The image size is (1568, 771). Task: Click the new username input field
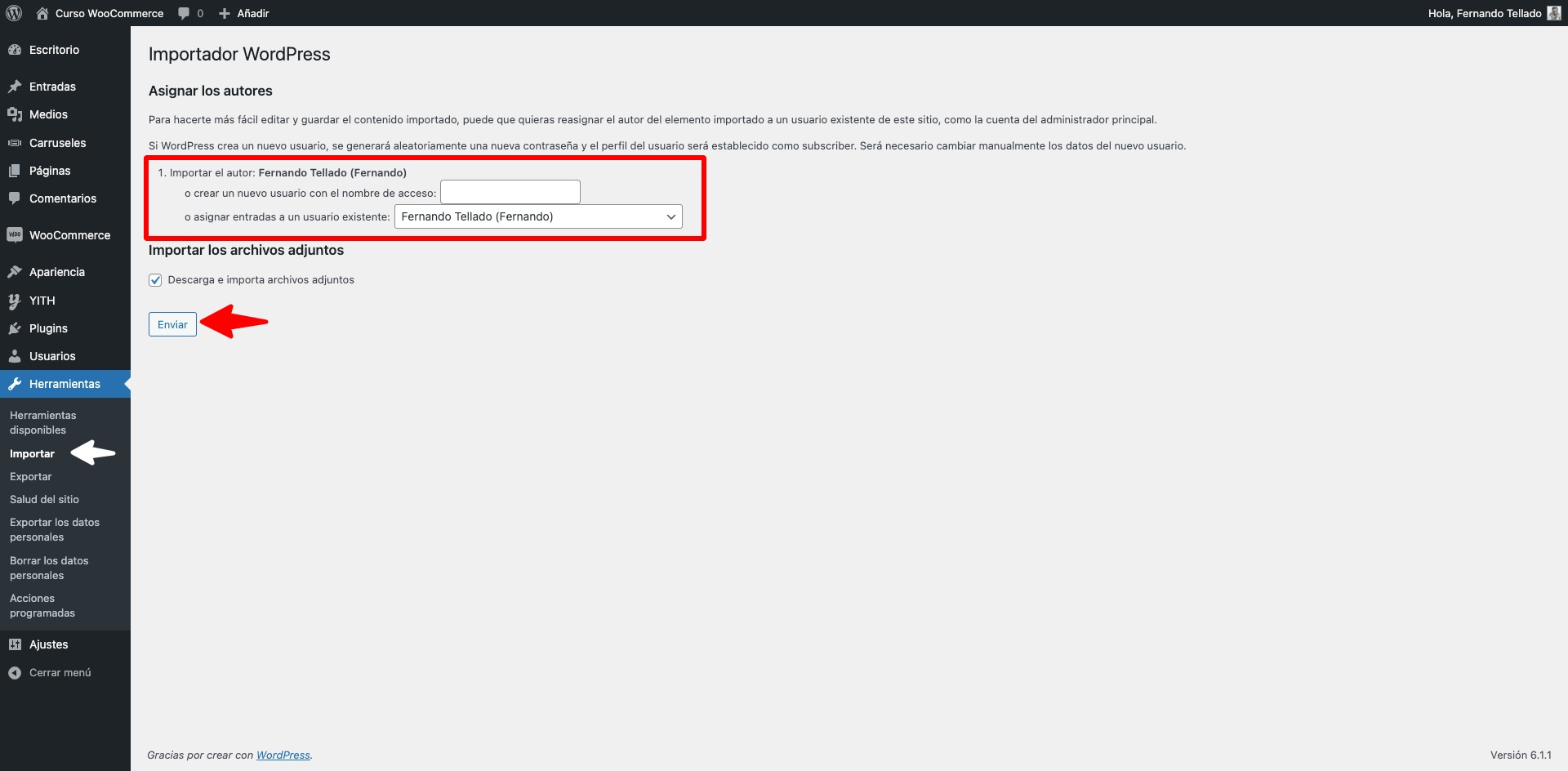coord(510,193)
